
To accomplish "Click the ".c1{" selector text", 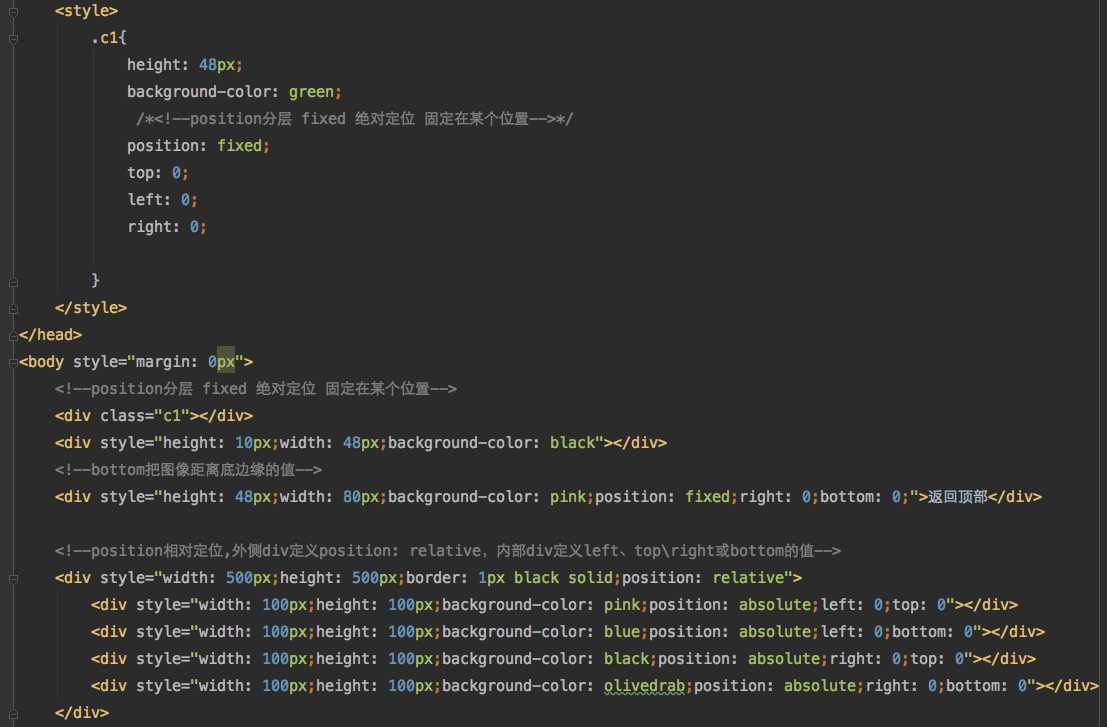I will pyautogui.click(x=109, y=38).
